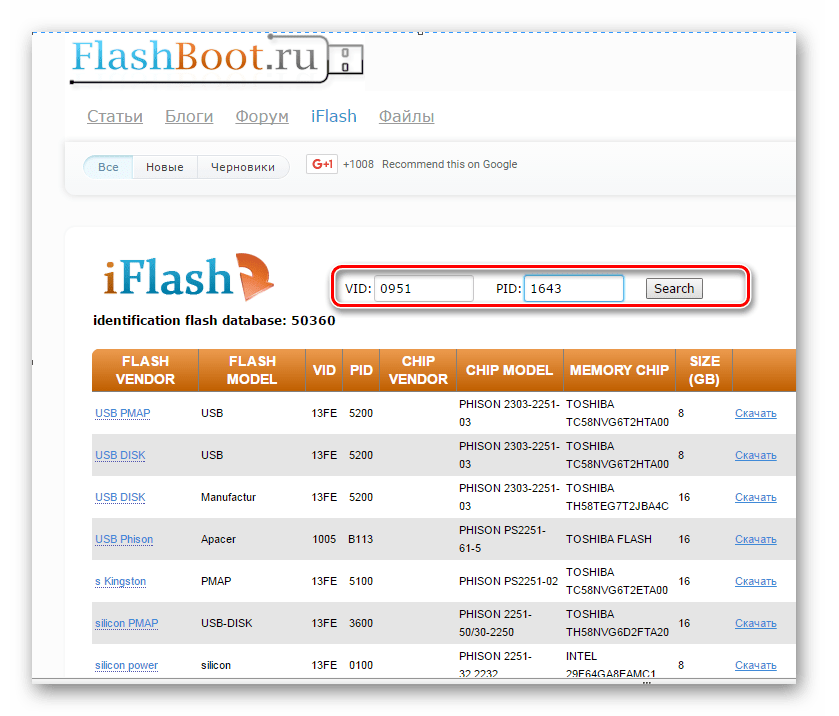Image resolution: width=839 pixels, height=716 pixels.
Task: Click the 5100 PID cell
Action: (x=361, y=581)
